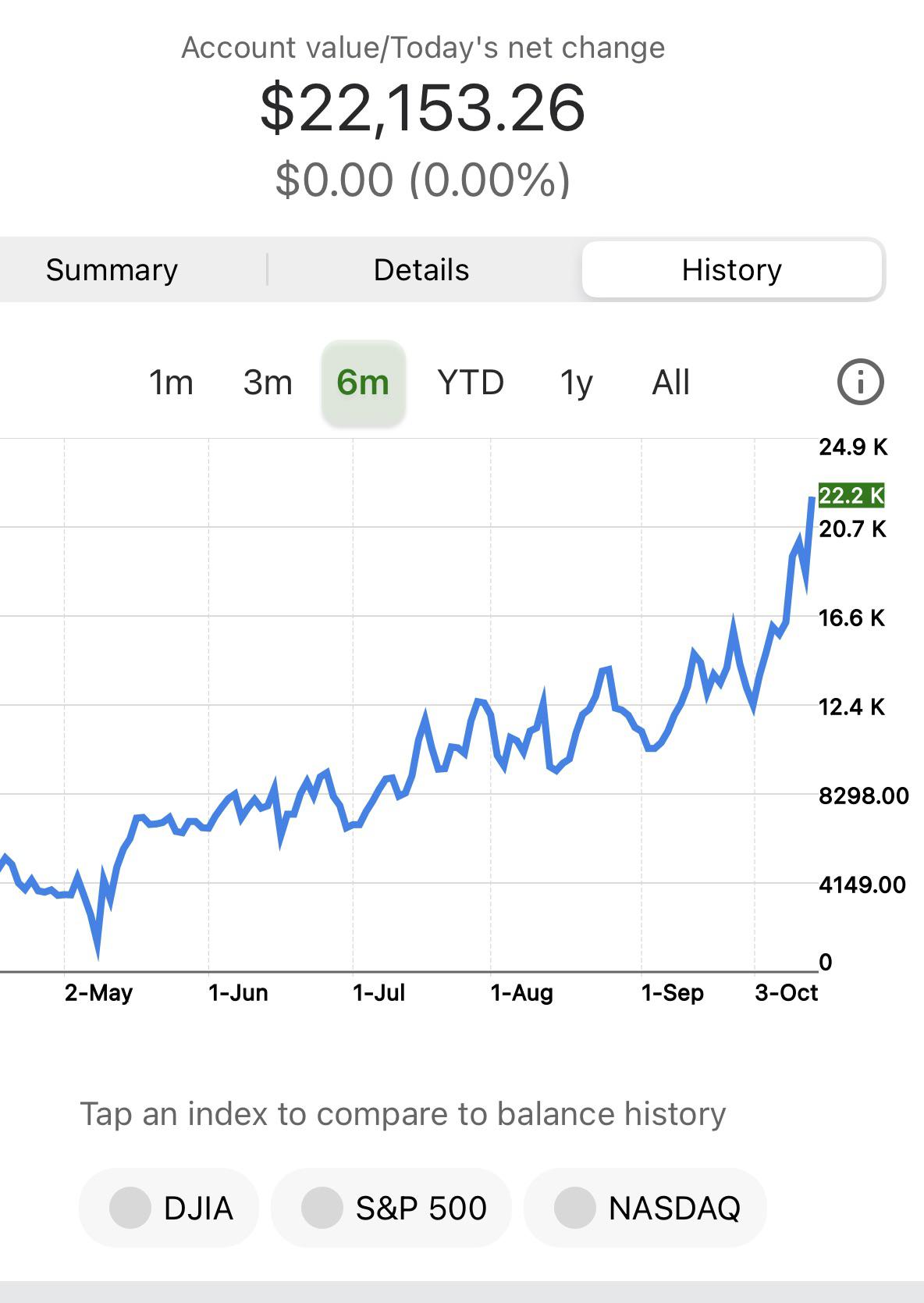The width and height of the screenshot is (924, 1303).
Task: Click the green 22.2 K value label
Action: pos(851,496)
